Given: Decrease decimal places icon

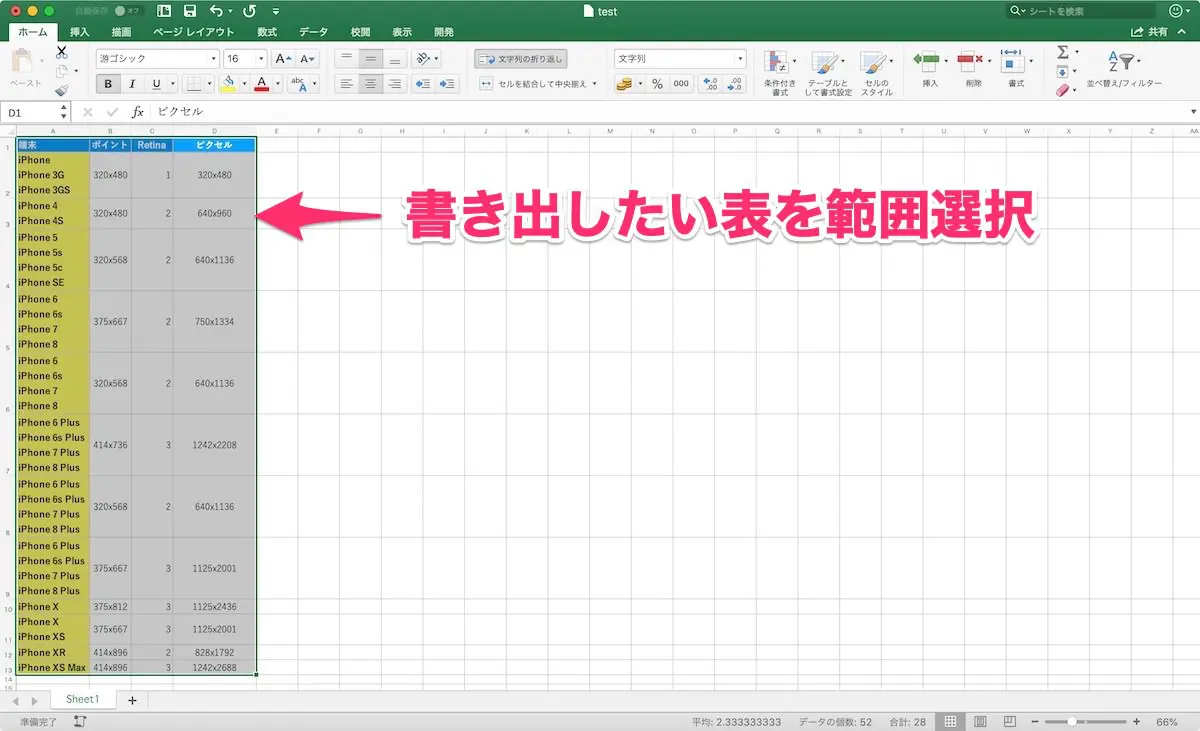Looking at the screenshot, I should click(x=735, y=84).
